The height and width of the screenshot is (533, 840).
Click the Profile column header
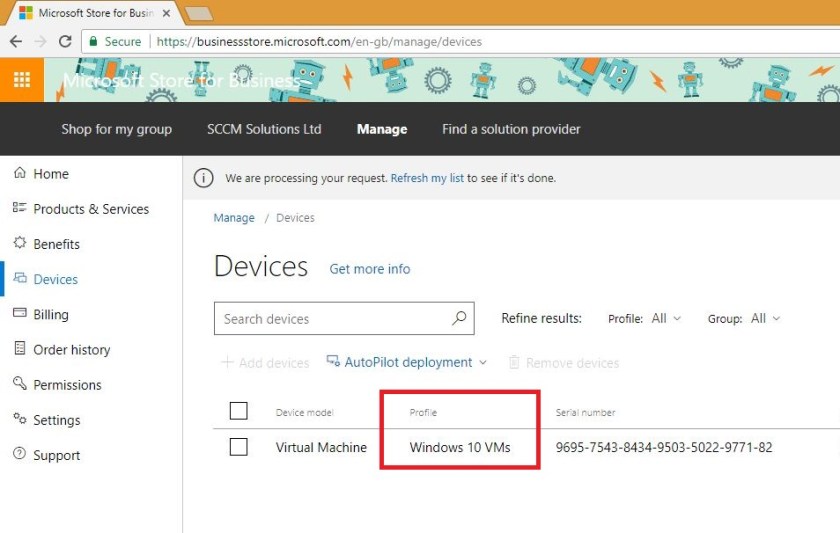coord(423,412)
